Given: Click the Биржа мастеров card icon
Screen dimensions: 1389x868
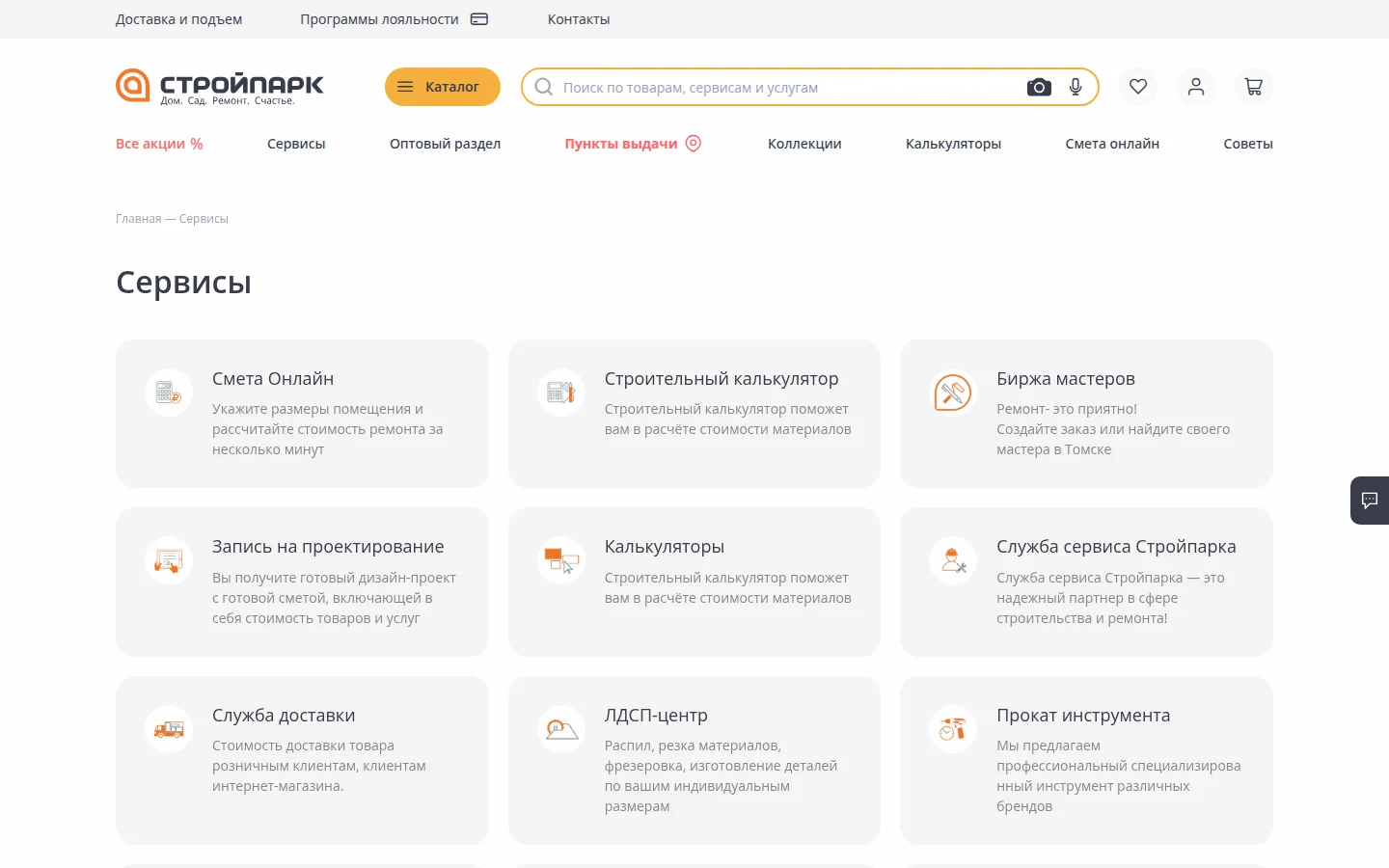Looking at the screenshot, I should (x=953, y=393).
